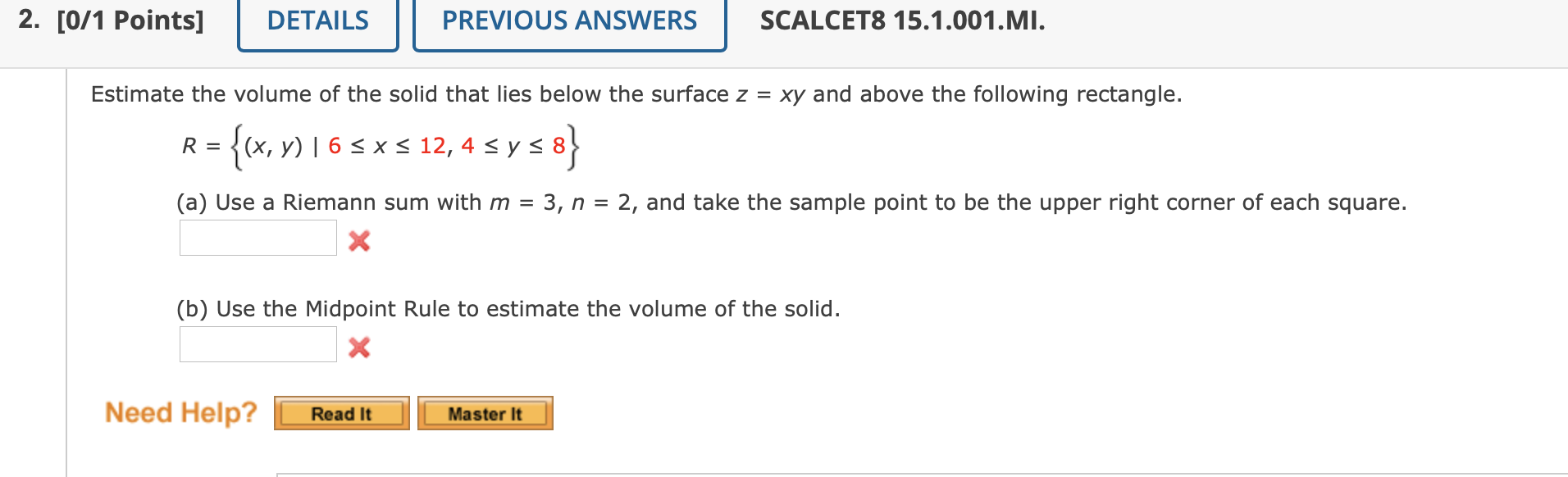
Task: Click the incorrect answer marker for part (a)
Action: [x=358, y=241]
